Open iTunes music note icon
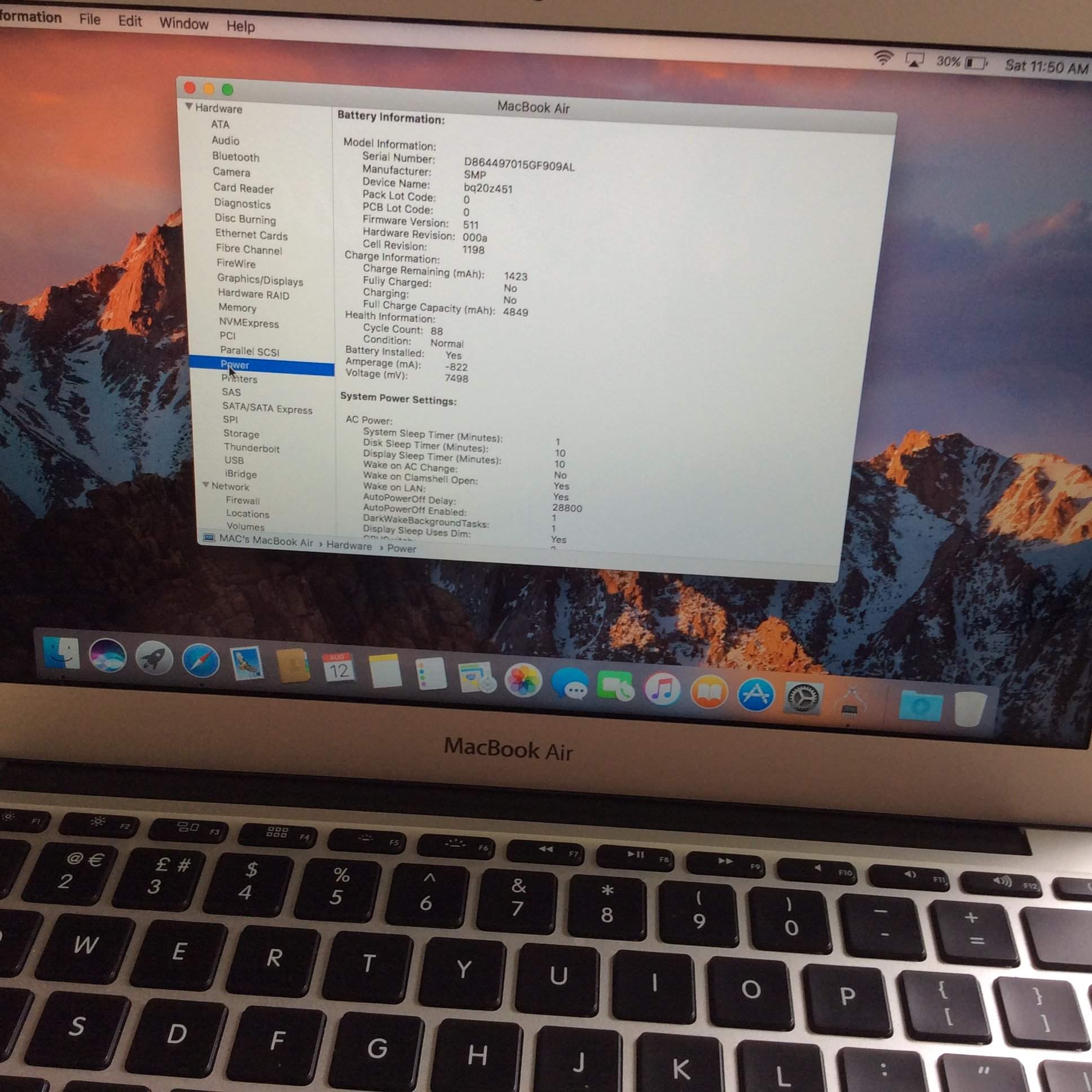 click(x=662, y=690)
